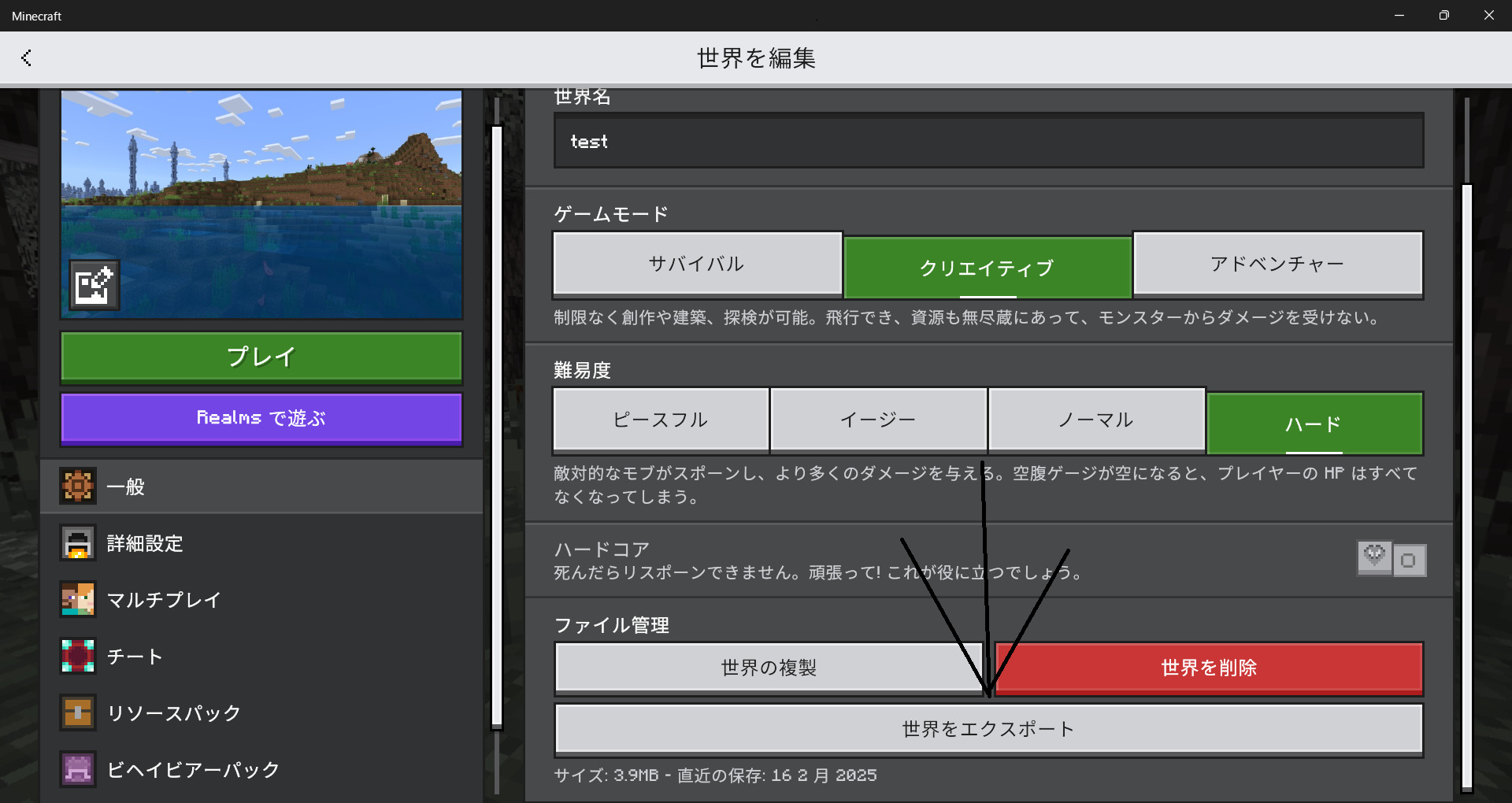Click the red 世界を削除 button

coord(1209,668)
